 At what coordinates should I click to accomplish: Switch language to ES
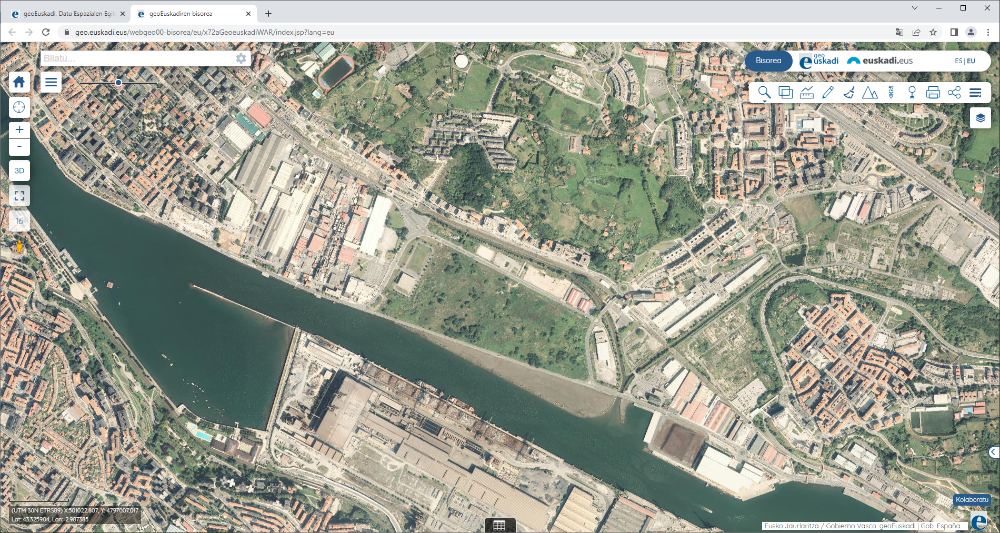[959, 61]
